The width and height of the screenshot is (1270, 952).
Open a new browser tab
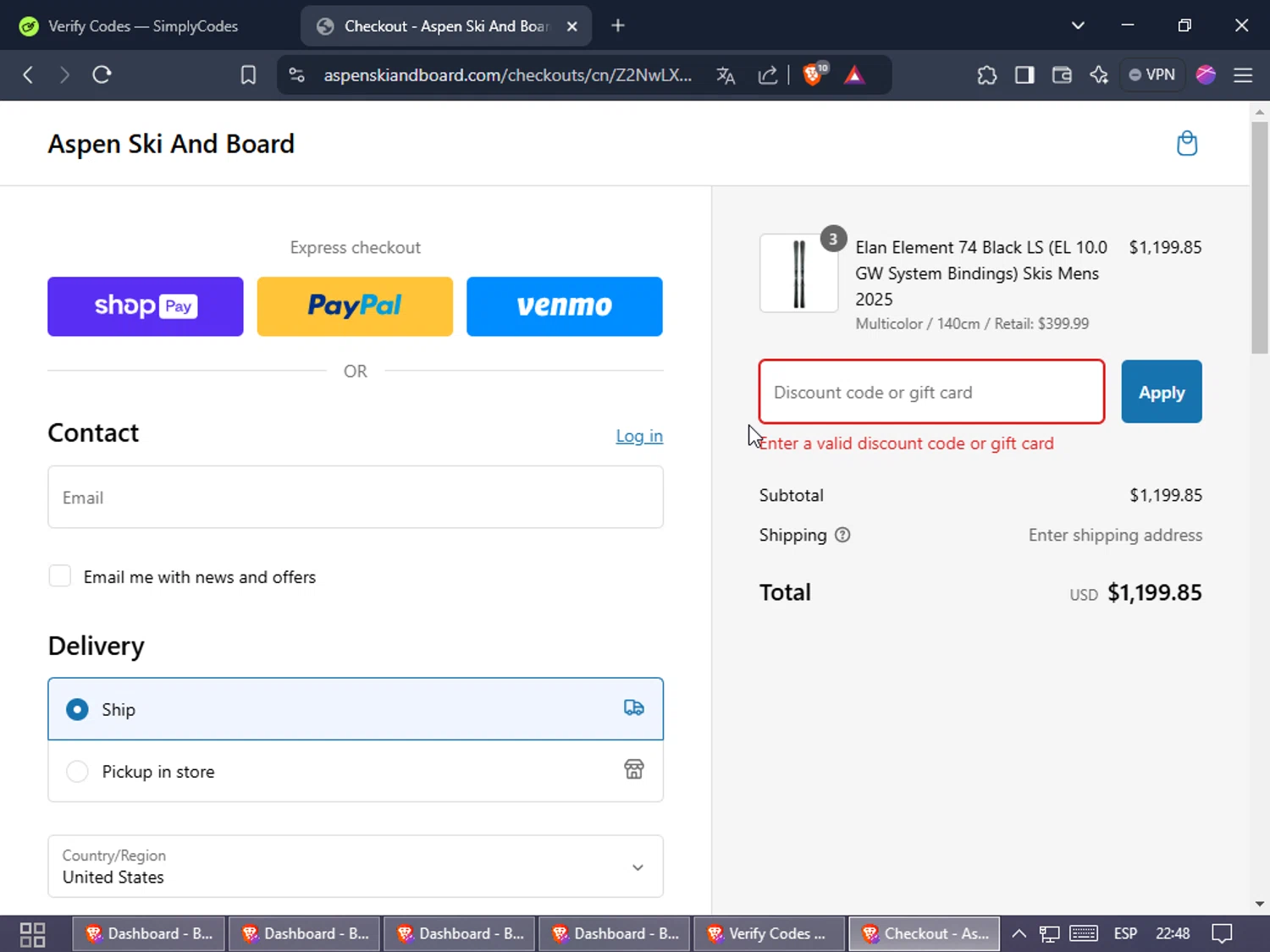coord(618,26)
